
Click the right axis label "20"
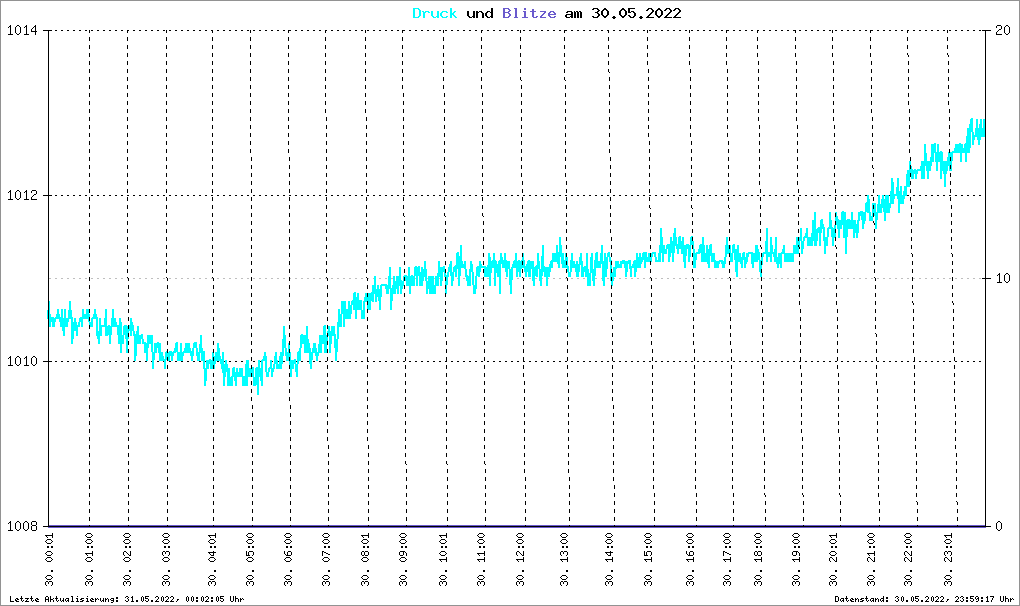pos(1003,31)
